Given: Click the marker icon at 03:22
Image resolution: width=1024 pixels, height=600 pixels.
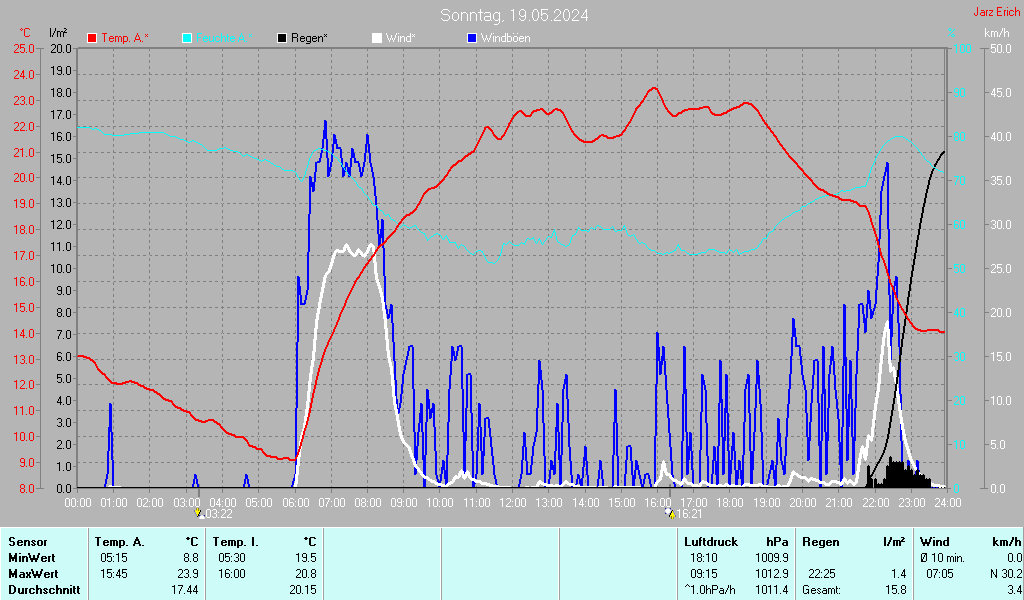Looking at the screenshot, I should pyautogui.click(x=199, y=513).
